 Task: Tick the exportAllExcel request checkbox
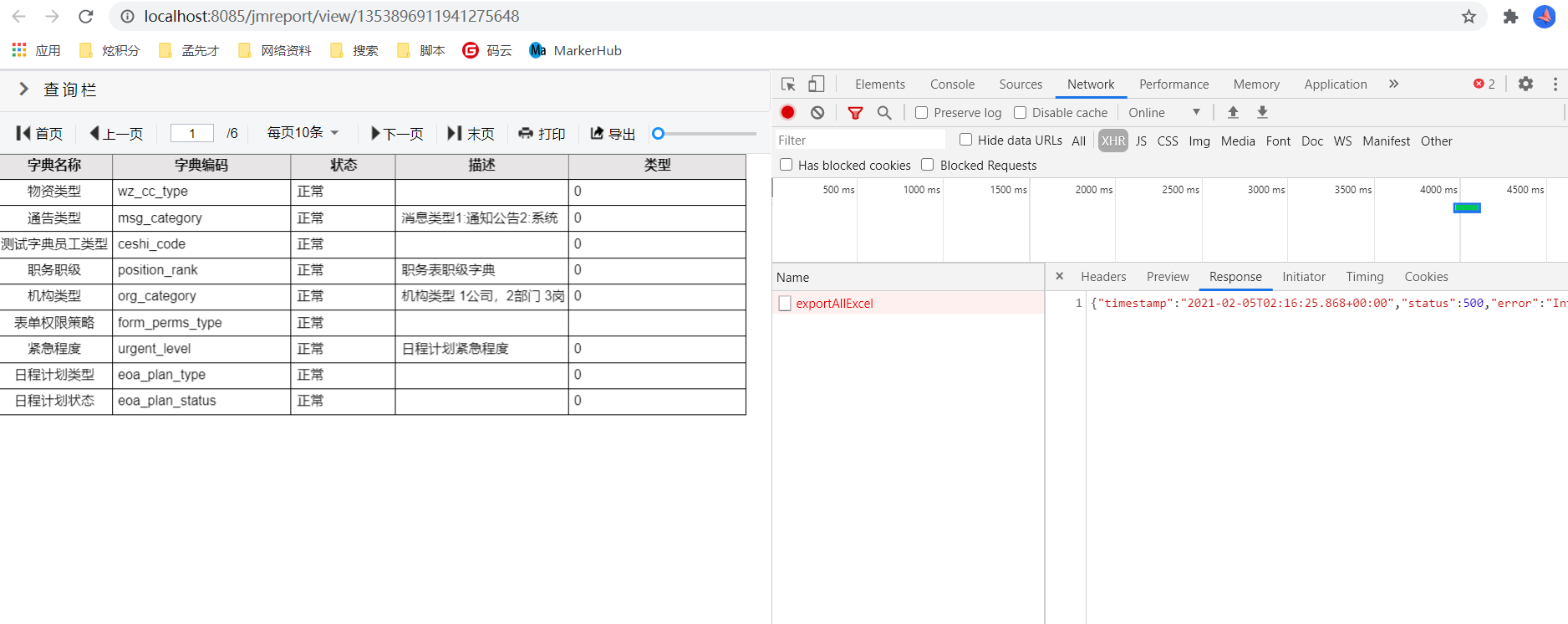click(x=784, y=304)
